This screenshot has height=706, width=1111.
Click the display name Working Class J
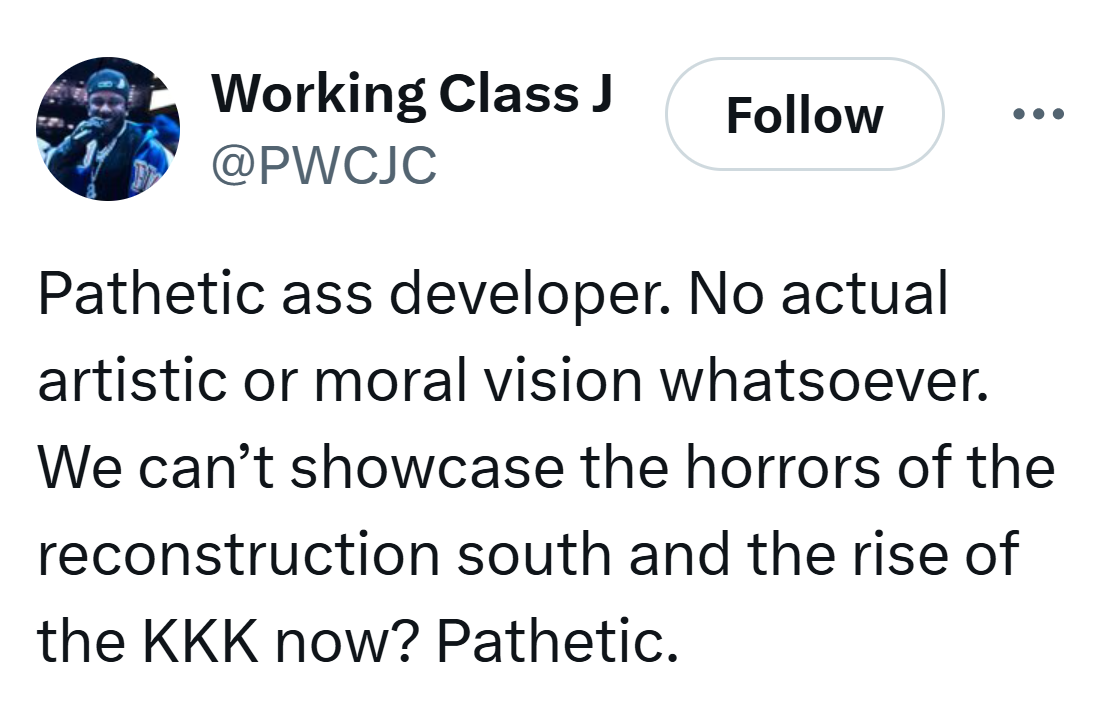(412, 94)
